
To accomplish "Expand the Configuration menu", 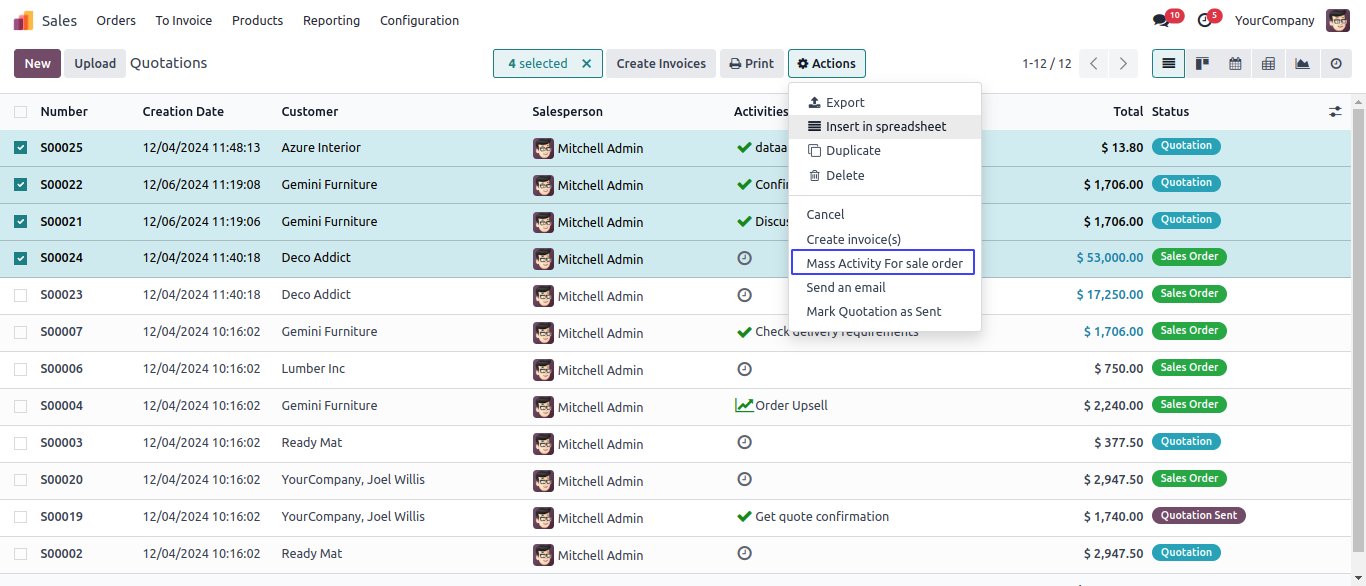I will click(419, 21).
